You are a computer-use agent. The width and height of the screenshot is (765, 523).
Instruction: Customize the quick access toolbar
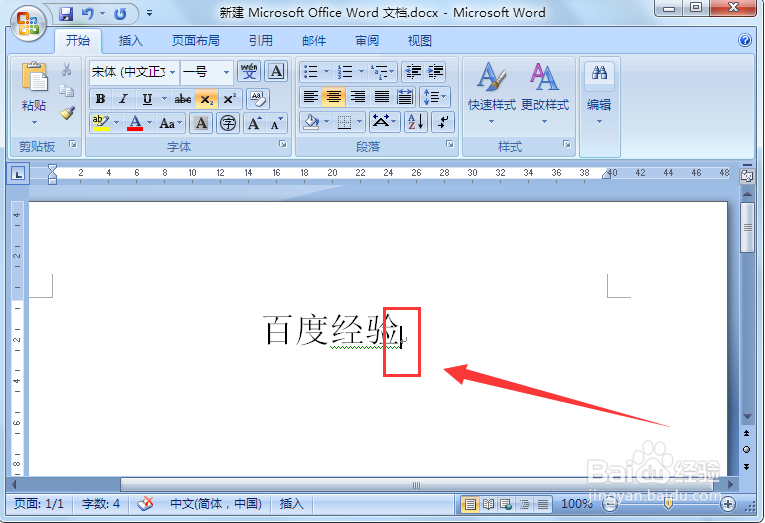click(x=149, y=14)
